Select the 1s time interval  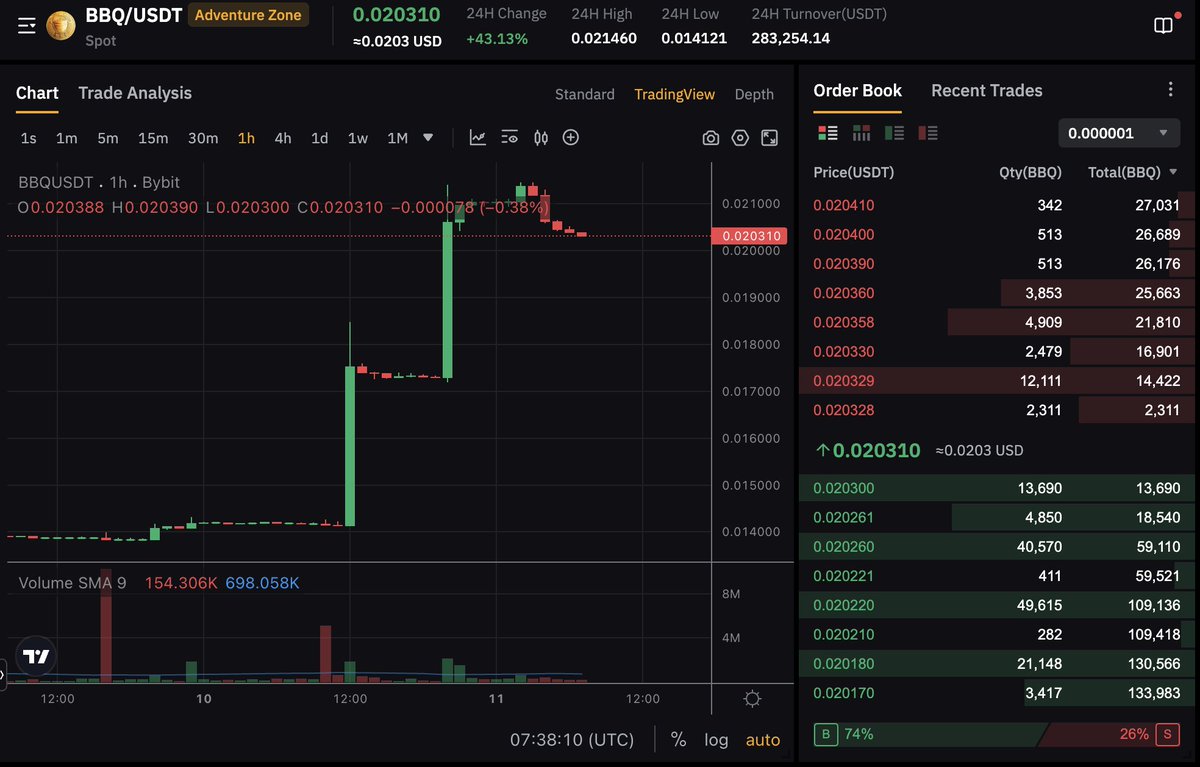(28, 138)
